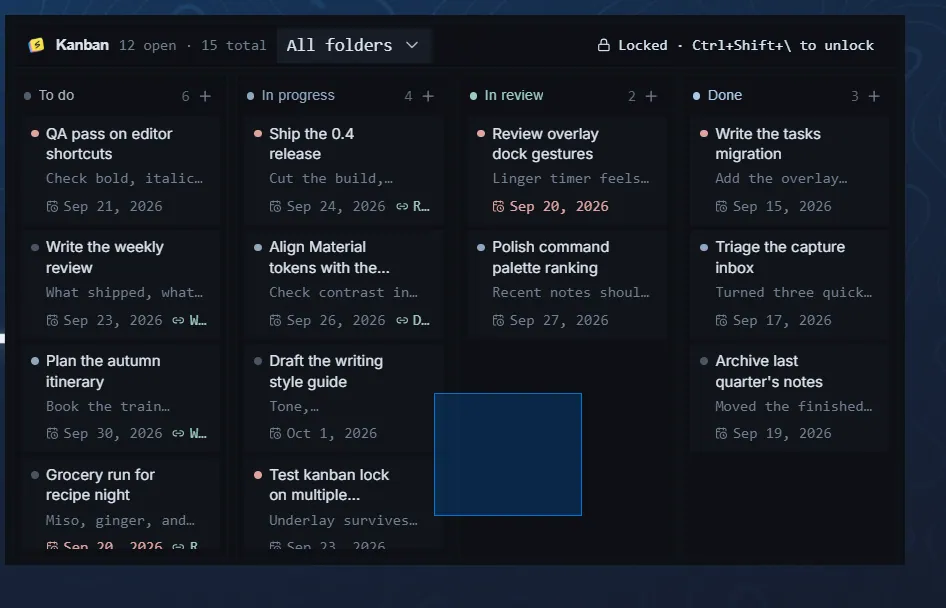
Task: Click the "Turned three quick…" description
Action: (x=794, y=293)
